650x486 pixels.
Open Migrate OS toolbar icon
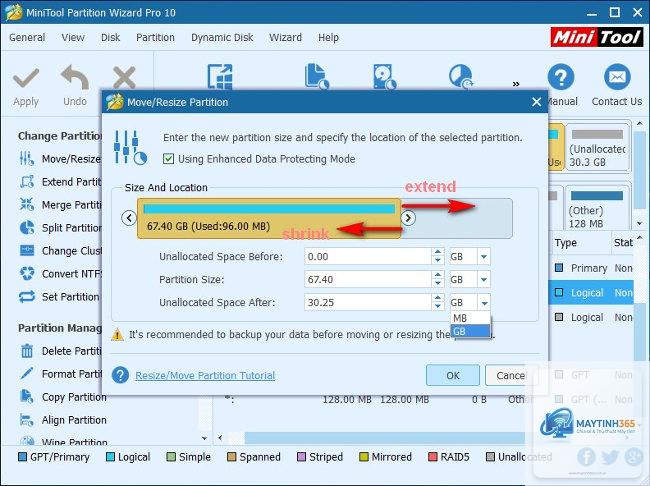tap(220, 76)
